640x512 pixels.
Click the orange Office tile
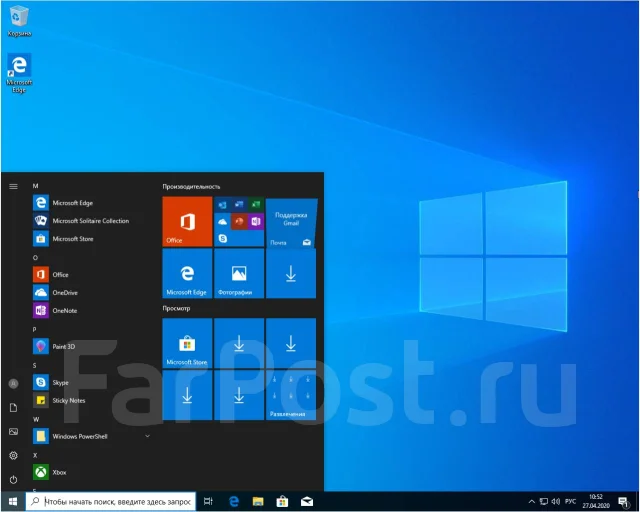click(187, 222)
